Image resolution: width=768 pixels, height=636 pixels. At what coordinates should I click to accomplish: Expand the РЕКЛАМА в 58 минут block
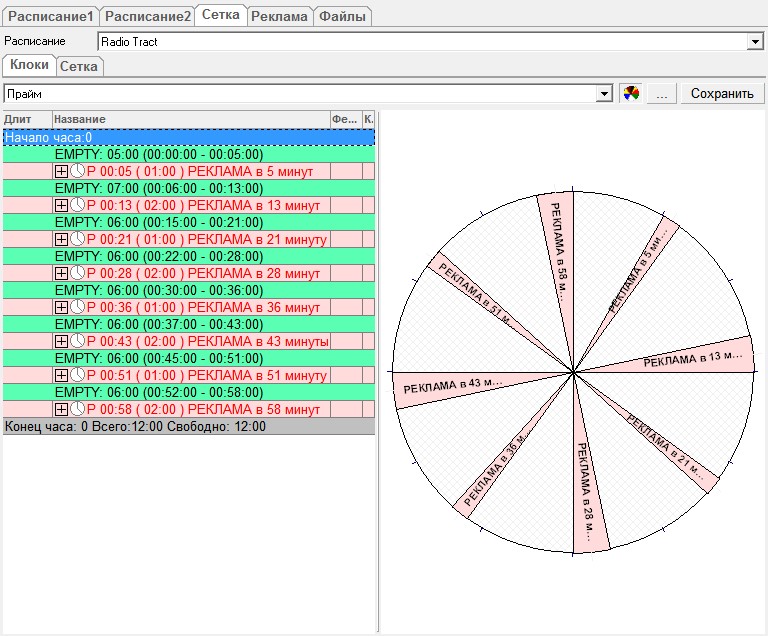coord(61,409)
